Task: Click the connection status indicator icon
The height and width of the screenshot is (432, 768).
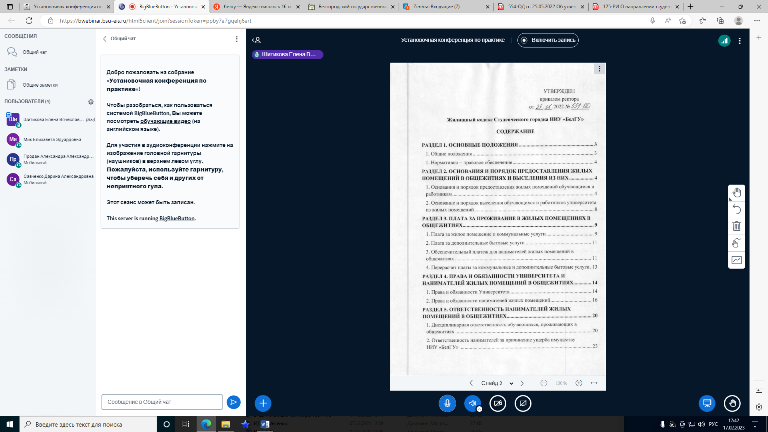Action: click(723, 40)
